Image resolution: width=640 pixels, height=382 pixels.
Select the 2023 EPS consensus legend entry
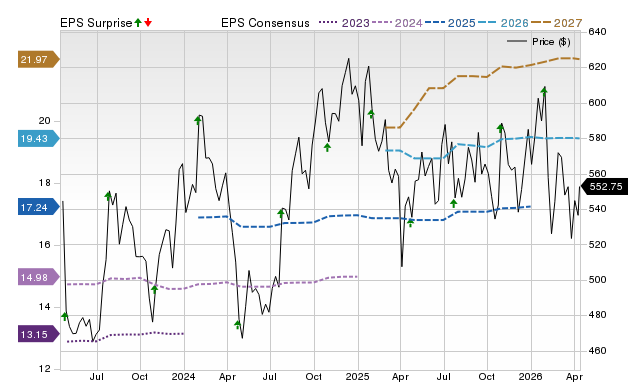[344, 23]
